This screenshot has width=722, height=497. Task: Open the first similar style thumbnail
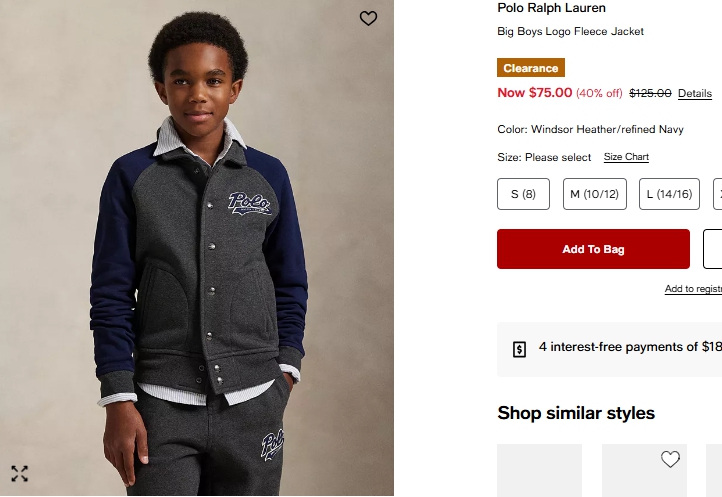539,471
